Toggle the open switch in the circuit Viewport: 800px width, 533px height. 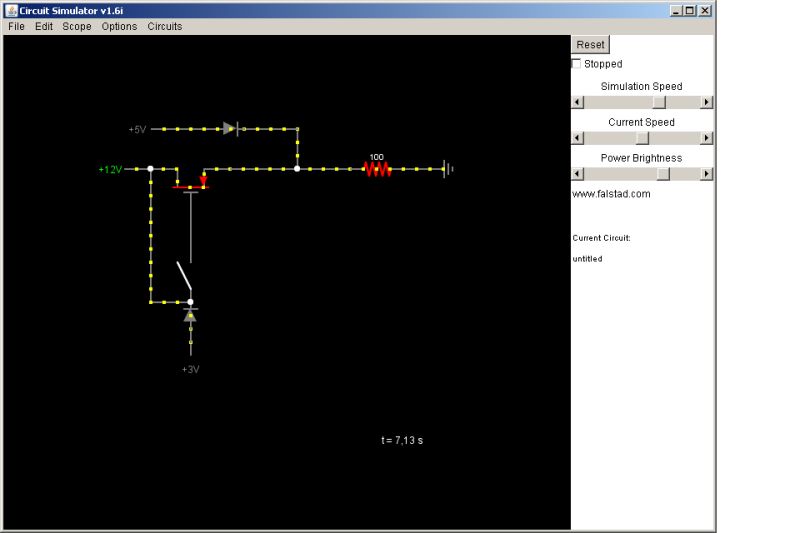click(x=184, y=275)
